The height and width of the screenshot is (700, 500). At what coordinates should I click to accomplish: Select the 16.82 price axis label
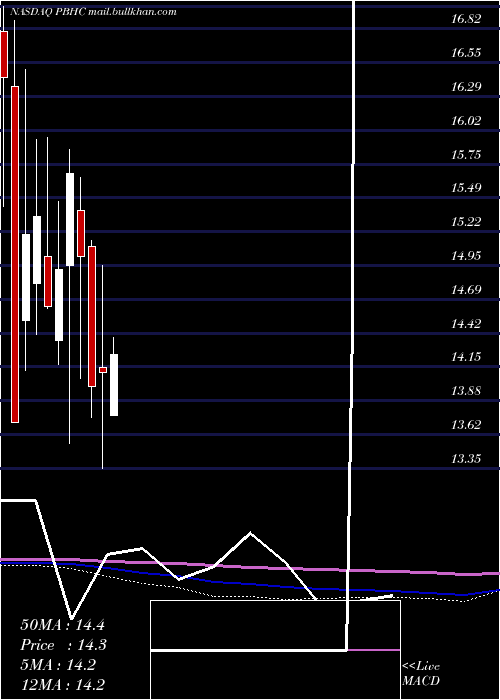click(466, 19)
